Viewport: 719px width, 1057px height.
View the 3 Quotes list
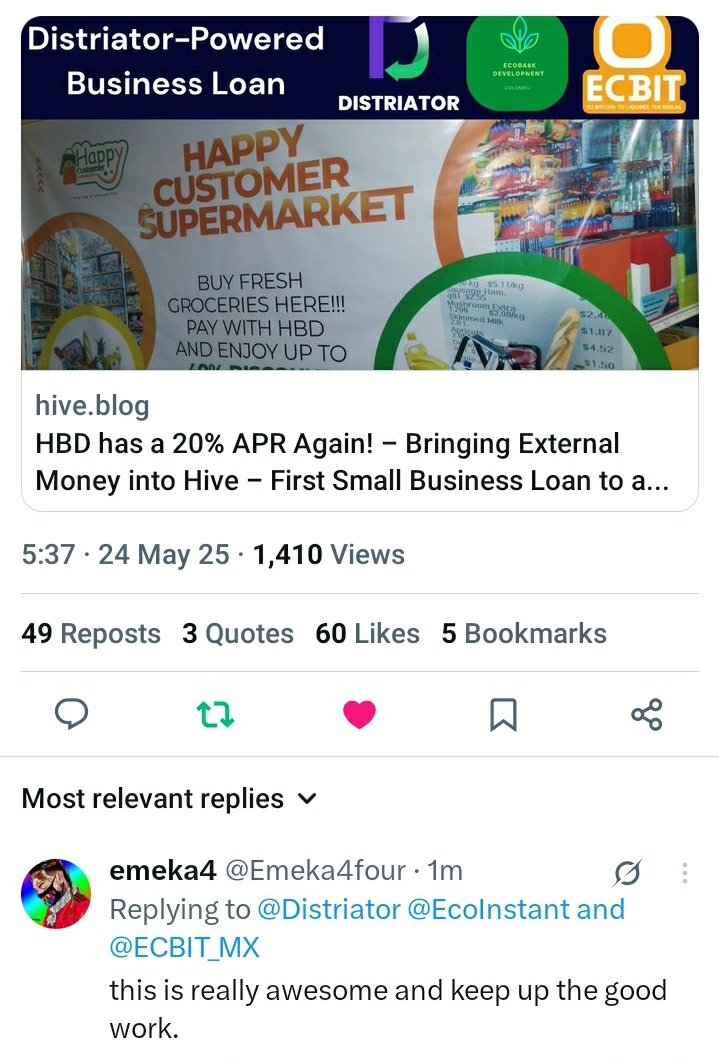tap(238, 634)
